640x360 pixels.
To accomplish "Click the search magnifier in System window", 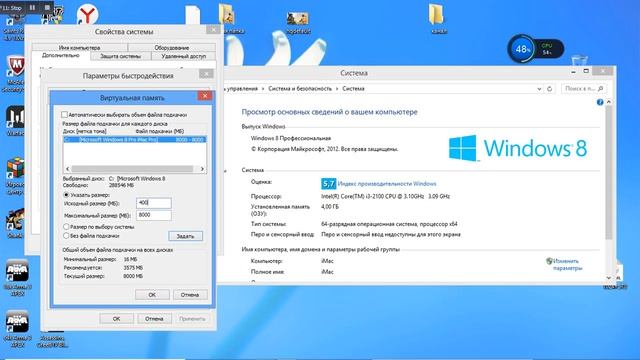I will [x=600, y=89].
